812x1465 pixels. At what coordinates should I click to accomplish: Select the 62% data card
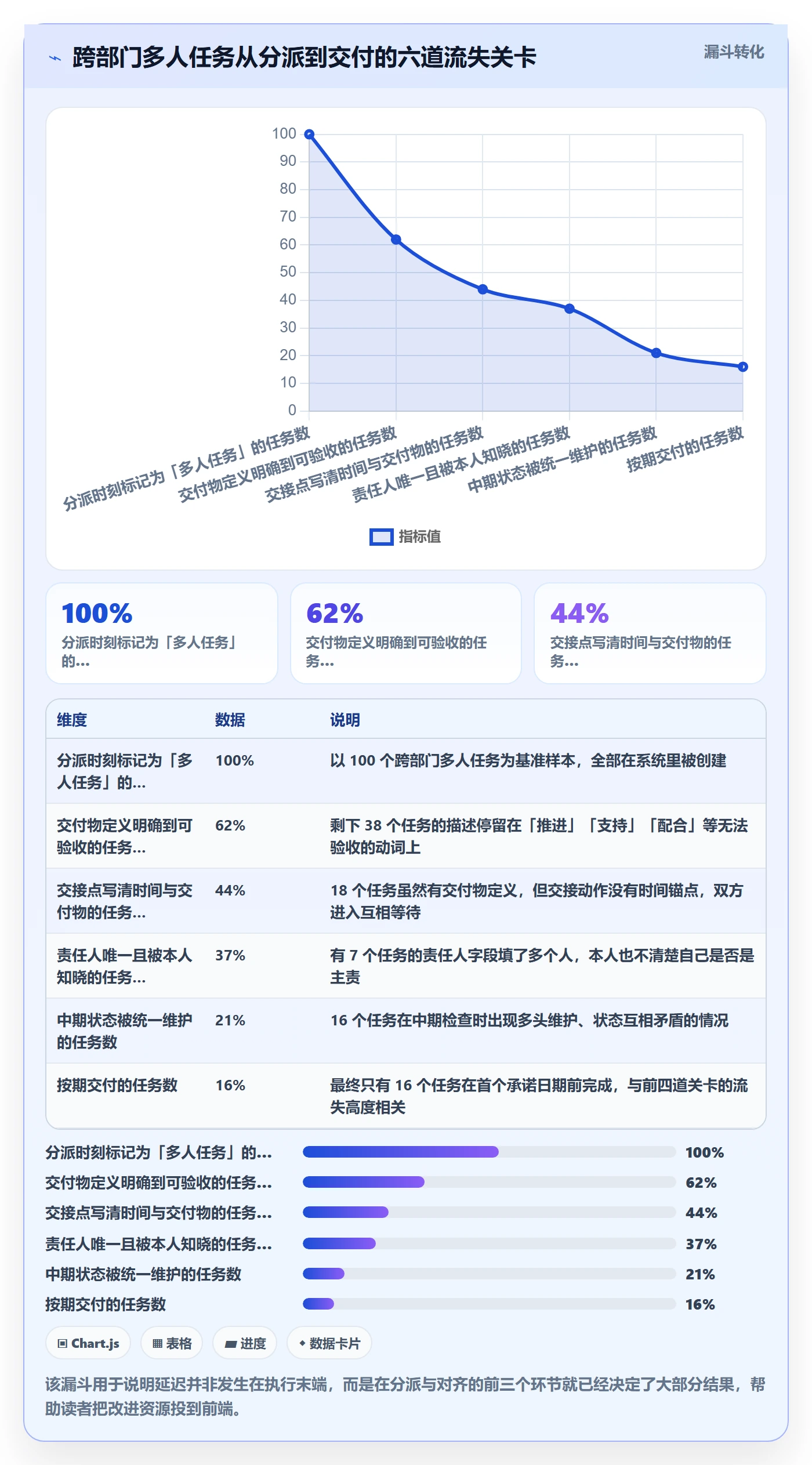click(406, 633)
